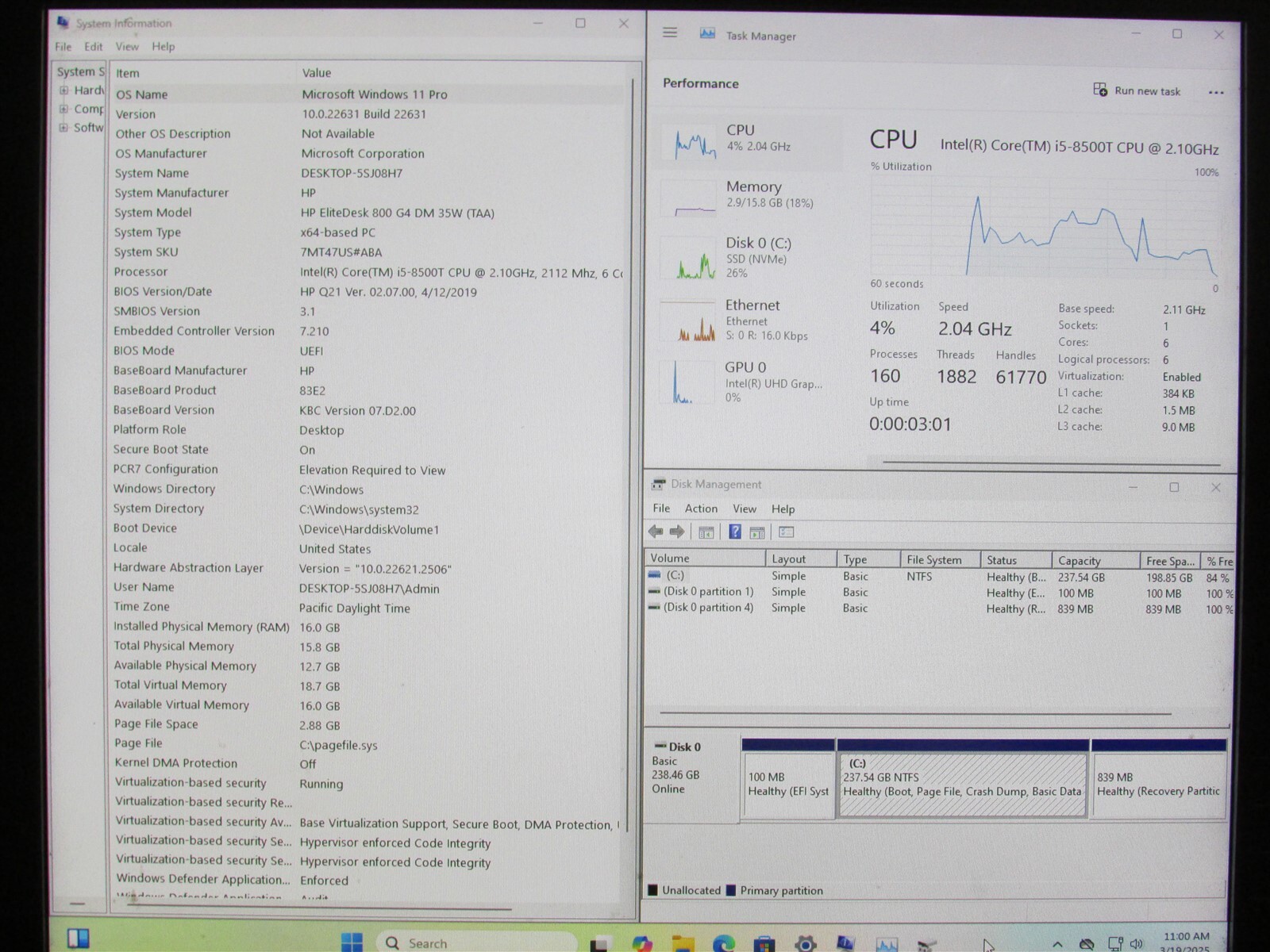Click the Windows Start button on taskbar
This screenshot has width=1270, height=952.
(352, 942)
